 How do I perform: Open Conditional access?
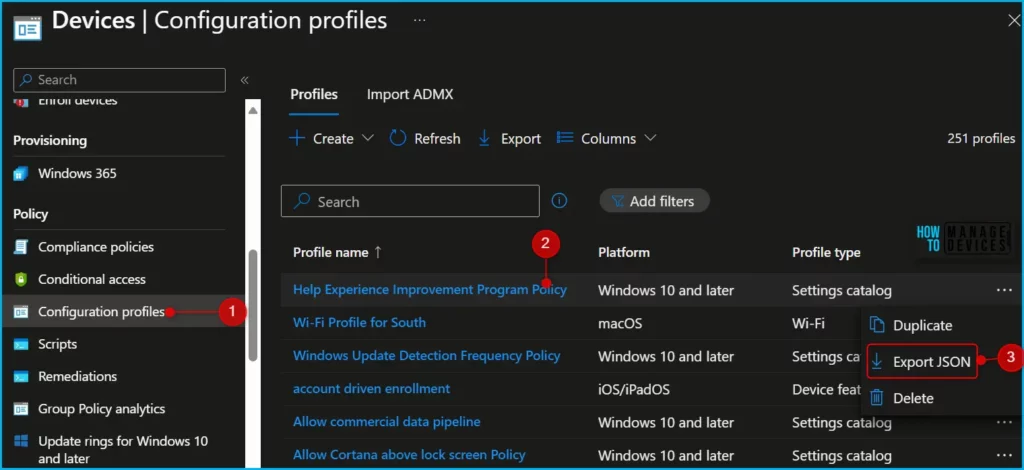click(x=91, y=279)
